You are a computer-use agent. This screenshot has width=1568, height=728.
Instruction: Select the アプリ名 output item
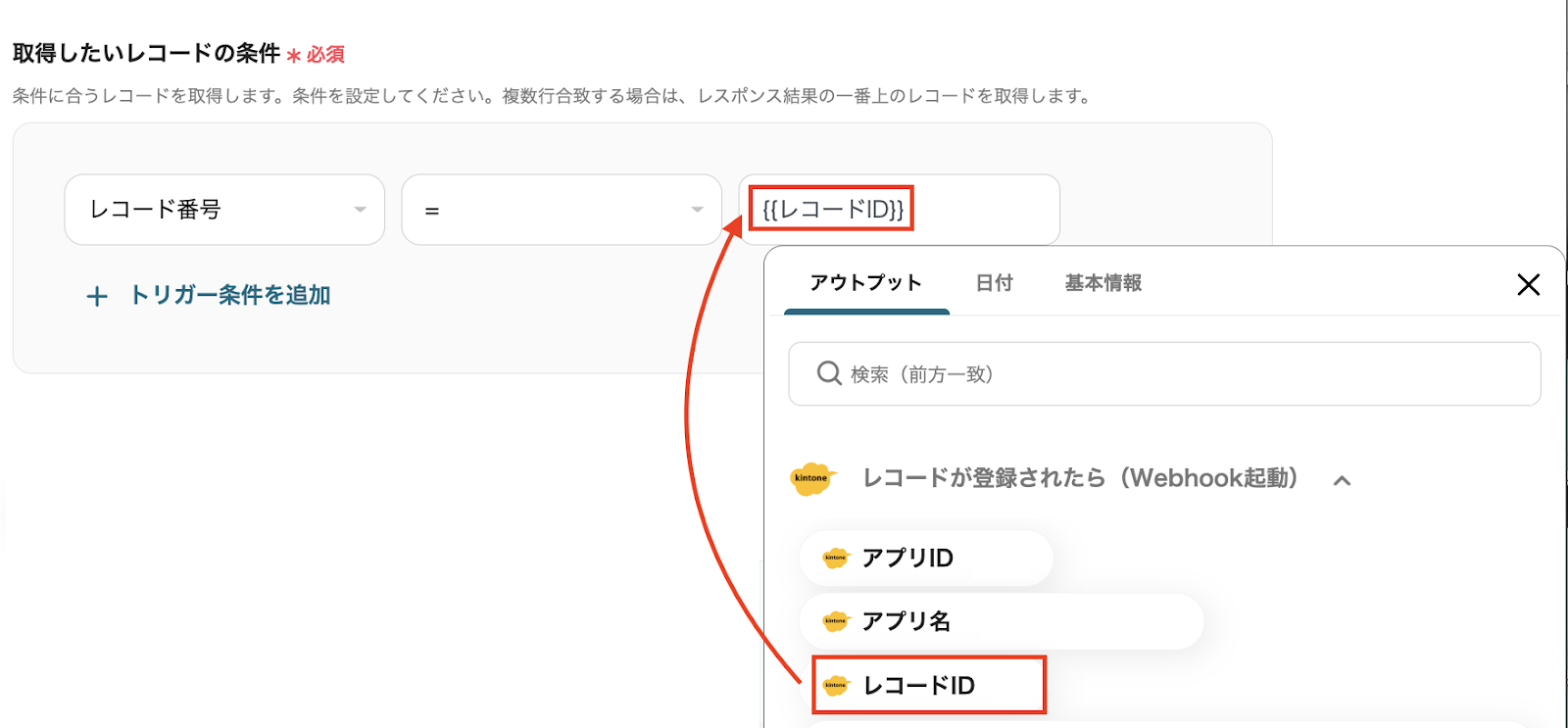tap(1001, 621)
